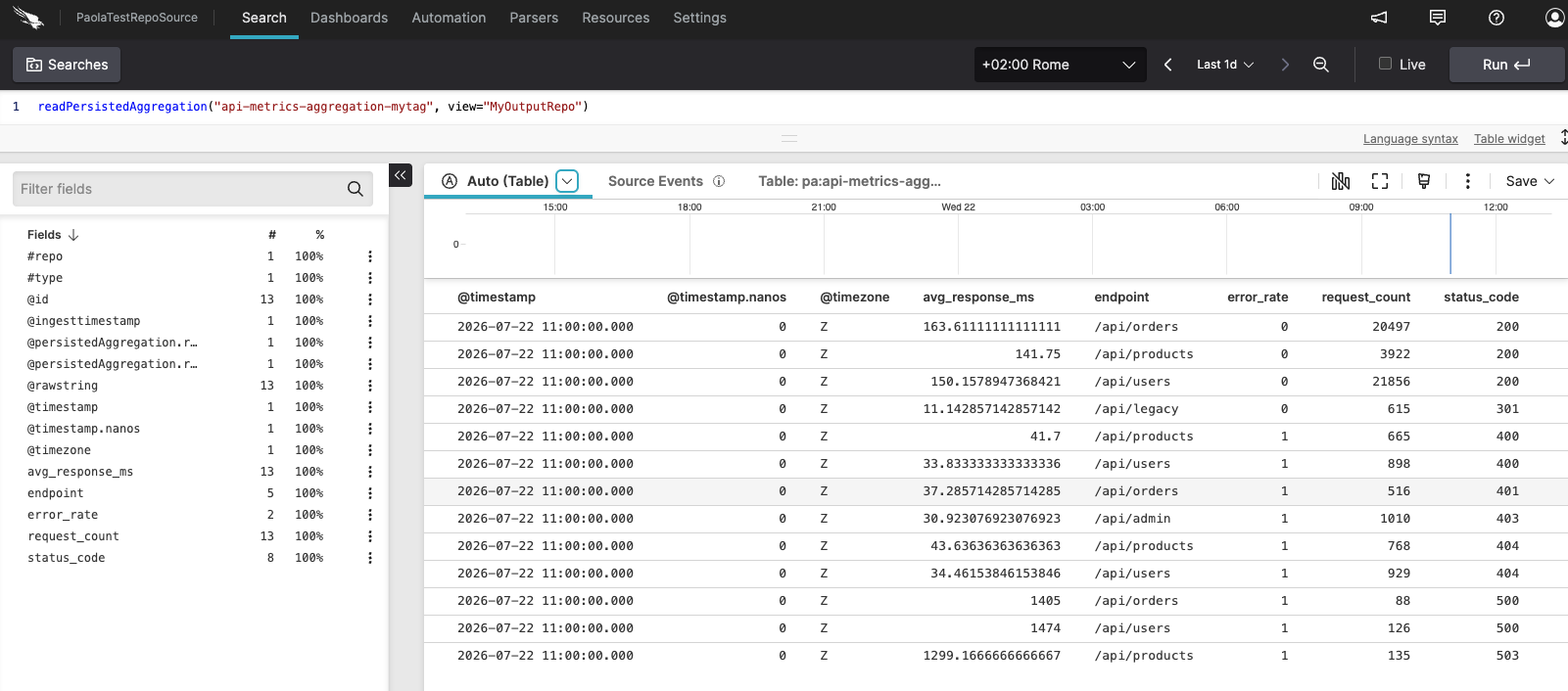
Task: Enter fullscreen results view
Action: pyautogui.click(x=1380, y=181)
